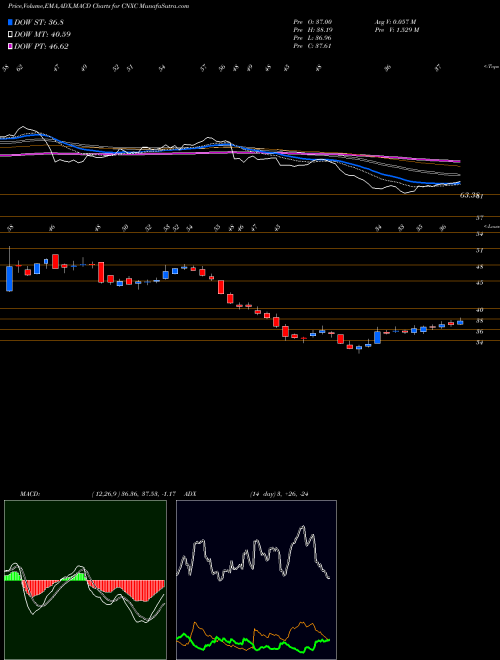Click the '<Lows' marker label
This screenshot has width=500, height=660.
[491, 226]
